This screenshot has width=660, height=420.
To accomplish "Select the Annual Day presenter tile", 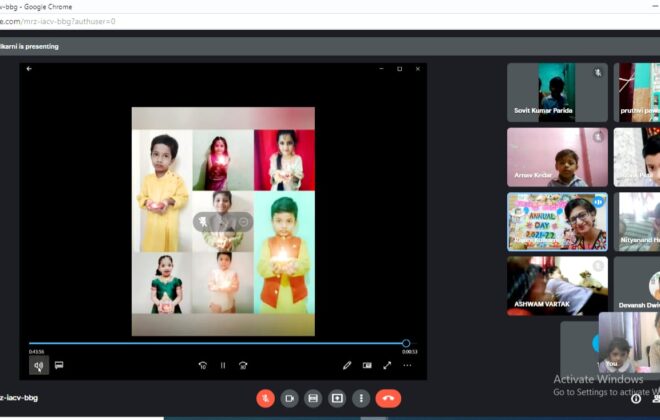I will 557,222.
